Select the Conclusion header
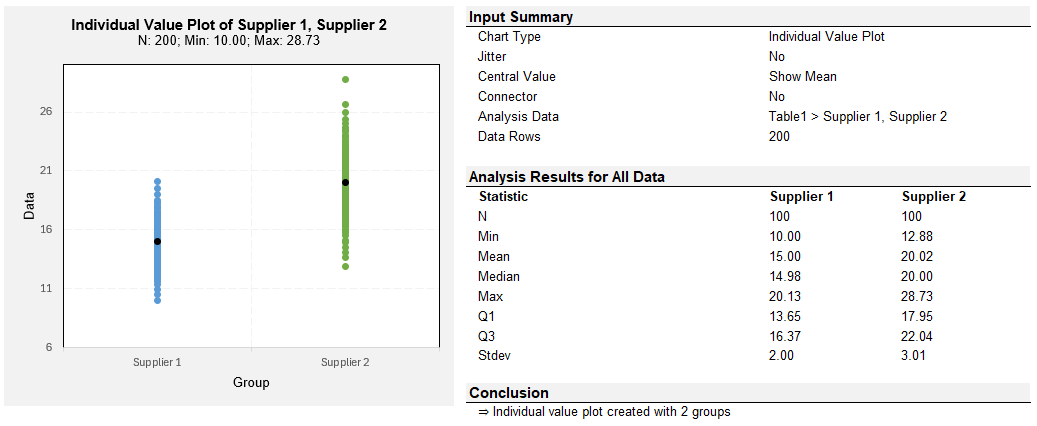This screenshot has width=1037, height=426. tap(509, 393)
